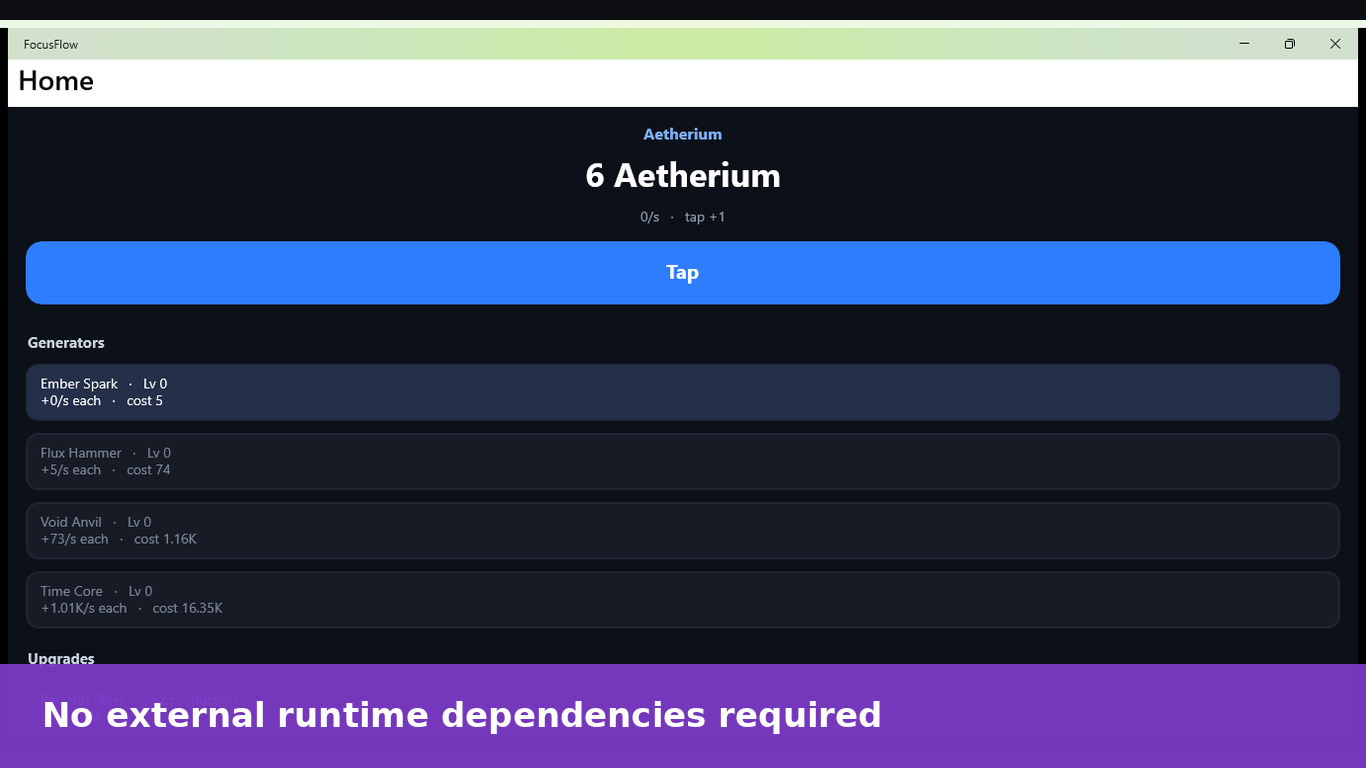Select the Void Anvil generator card
Image resolution: width=1366 pixels, height=768 pixels.
(683, 530)
